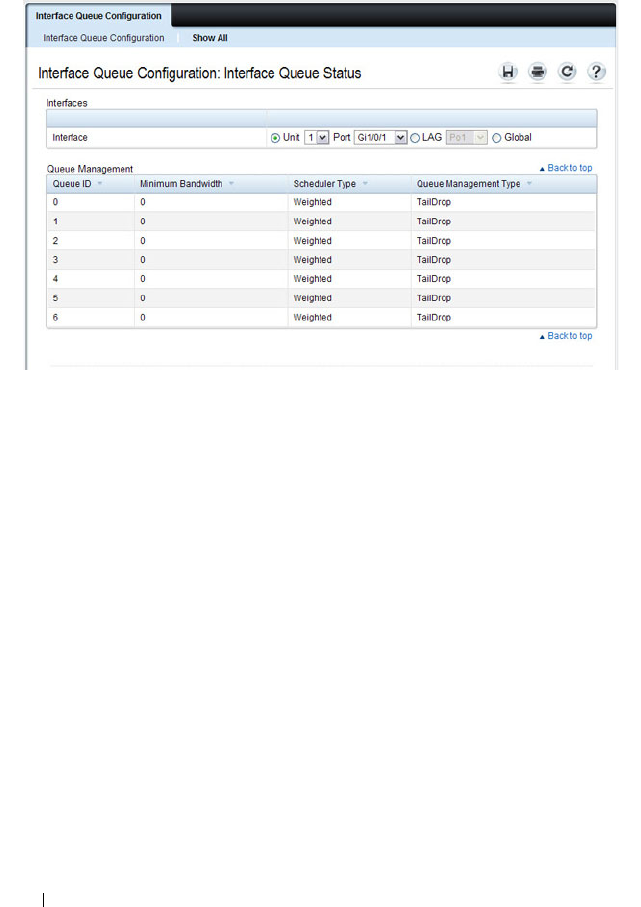
Task: Click Minimum Bandwidth value in queue 2 row
Action: pyautogui.click(x=143, y=241)
